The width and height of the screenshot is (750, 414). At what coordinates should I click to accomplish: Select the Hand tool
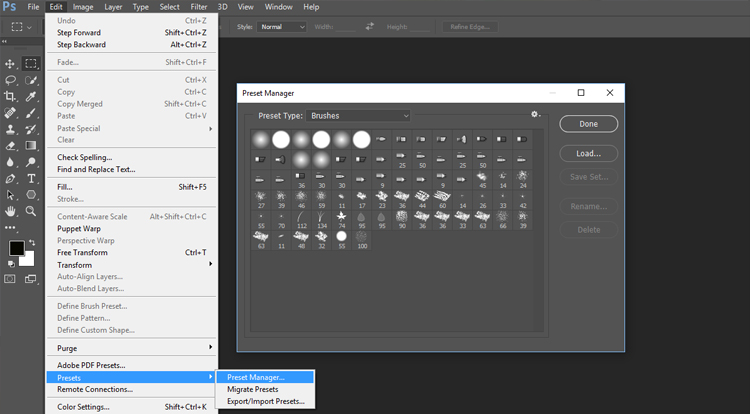click(10, 211)
